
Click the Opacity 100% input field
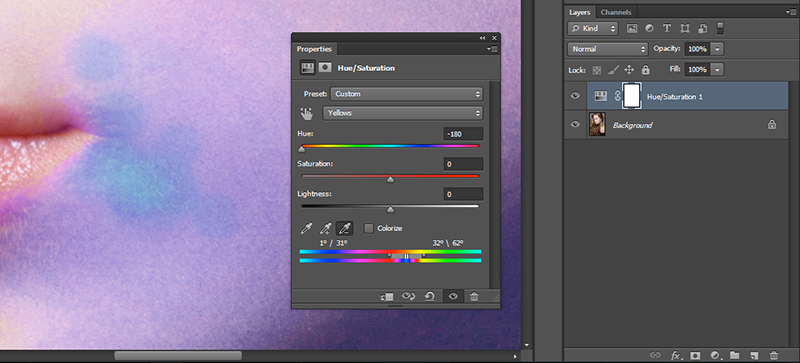point(697,49)
